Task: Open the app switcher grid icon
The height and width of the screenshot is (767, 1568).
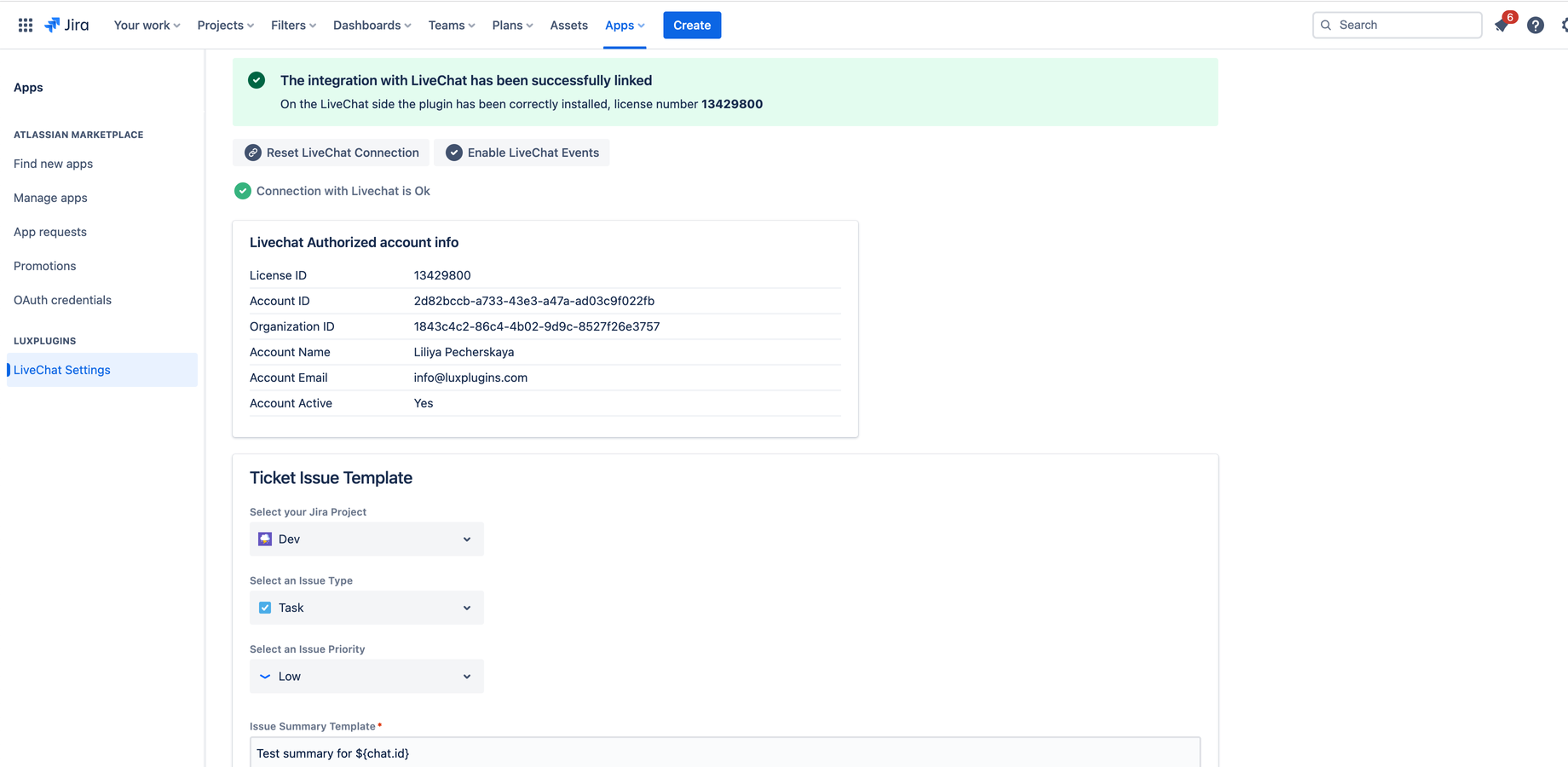Action: click(x=26, y=25)
